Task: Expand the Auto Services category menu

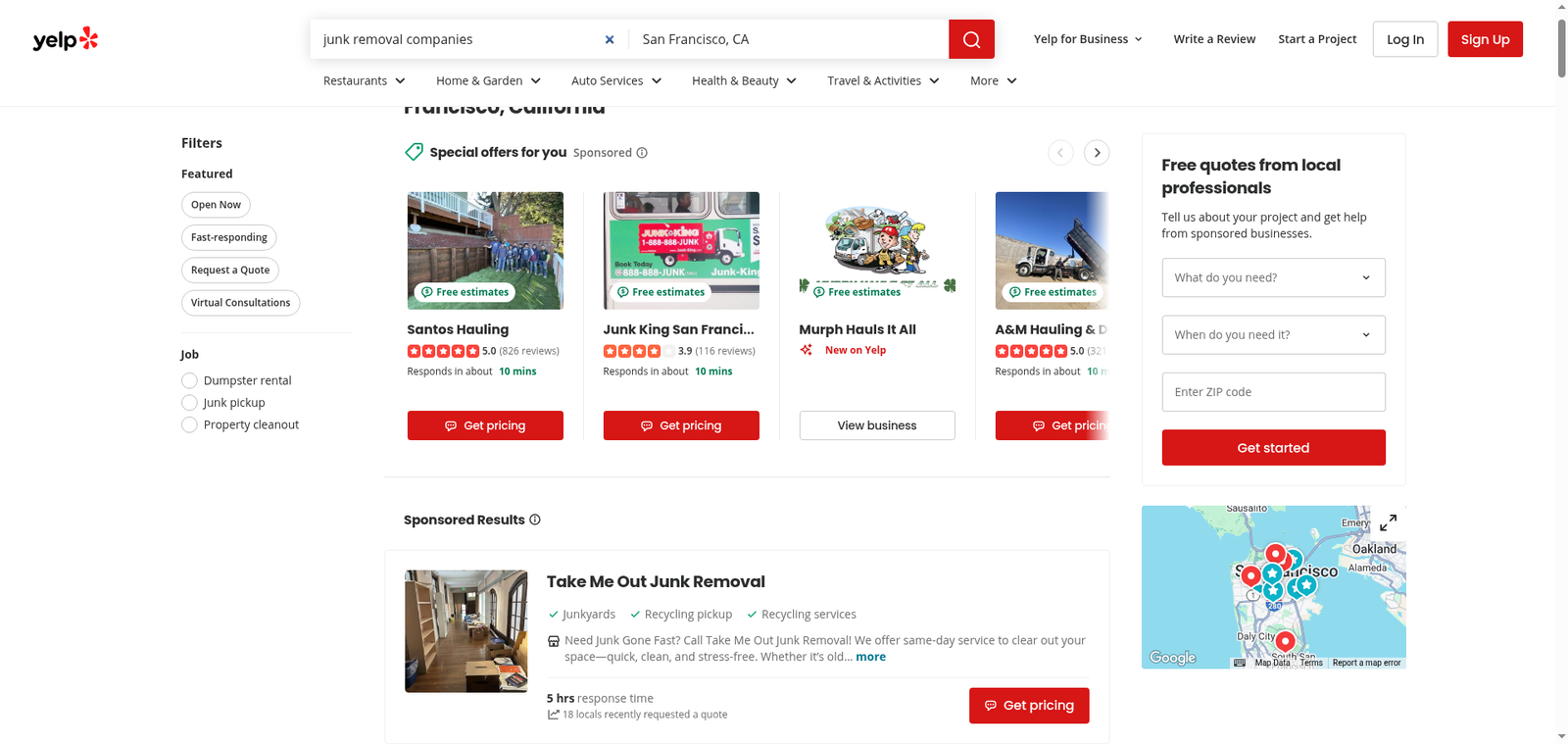Action: 616,80
